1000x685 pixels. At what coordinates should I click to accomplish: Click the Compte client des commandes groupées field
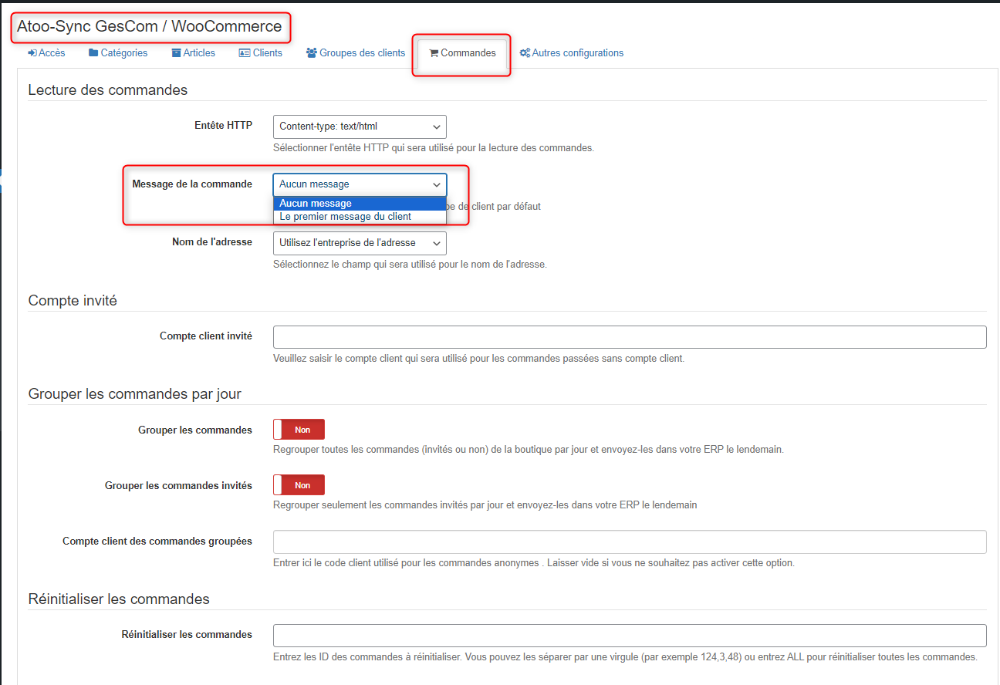coord(629,541)
